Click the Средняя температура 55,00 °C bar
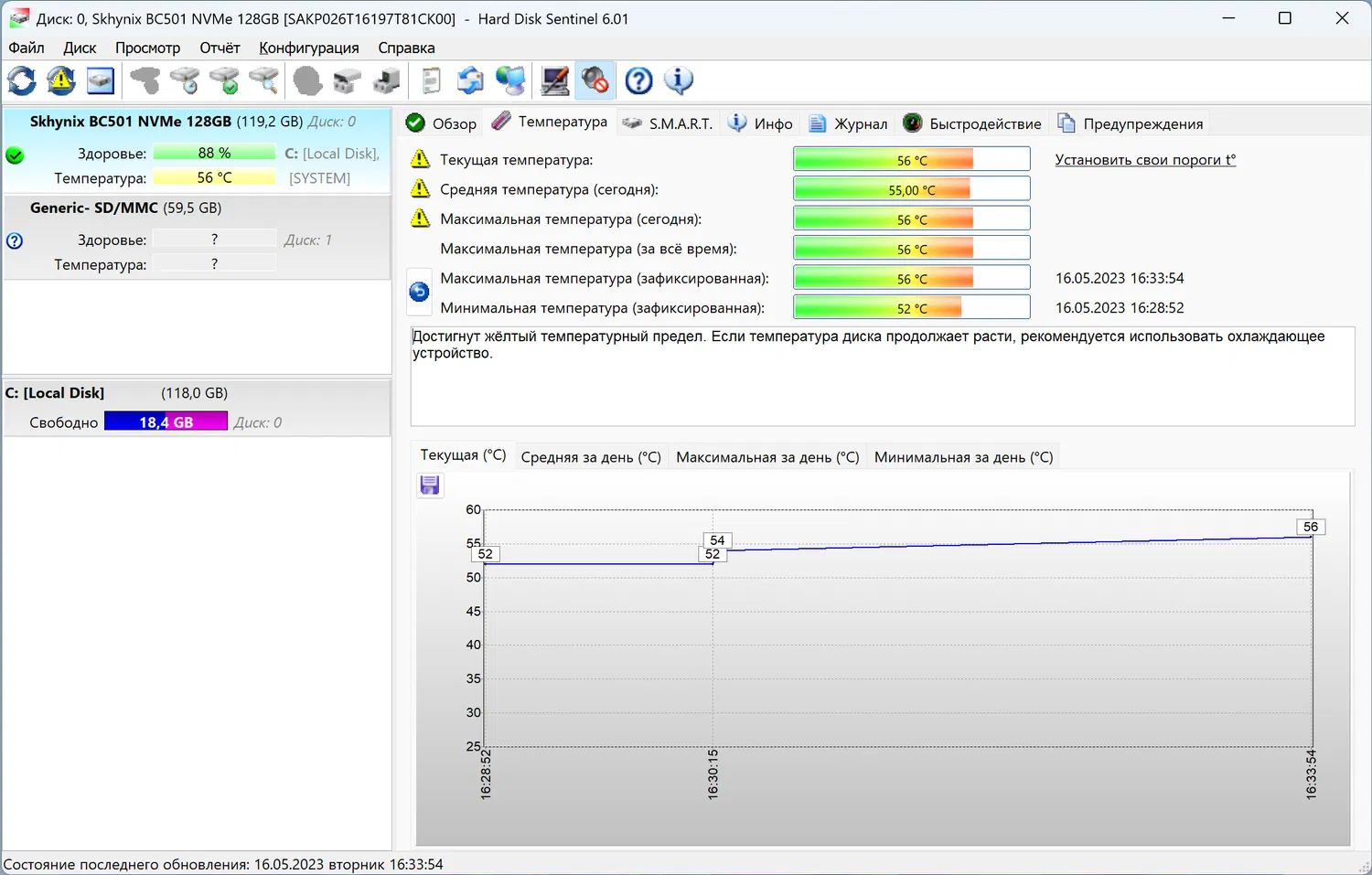Viewport: 1372px width, 875px height. (912, 189)
